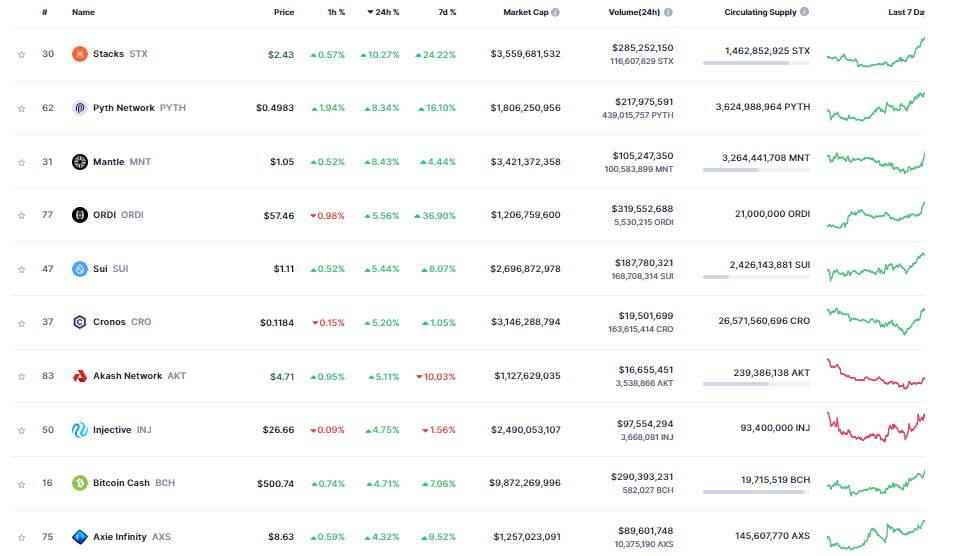The image size is (953, 556).
Task: Click the Akash Network 7d -10.03% value
Action: (x=436, y=377)
